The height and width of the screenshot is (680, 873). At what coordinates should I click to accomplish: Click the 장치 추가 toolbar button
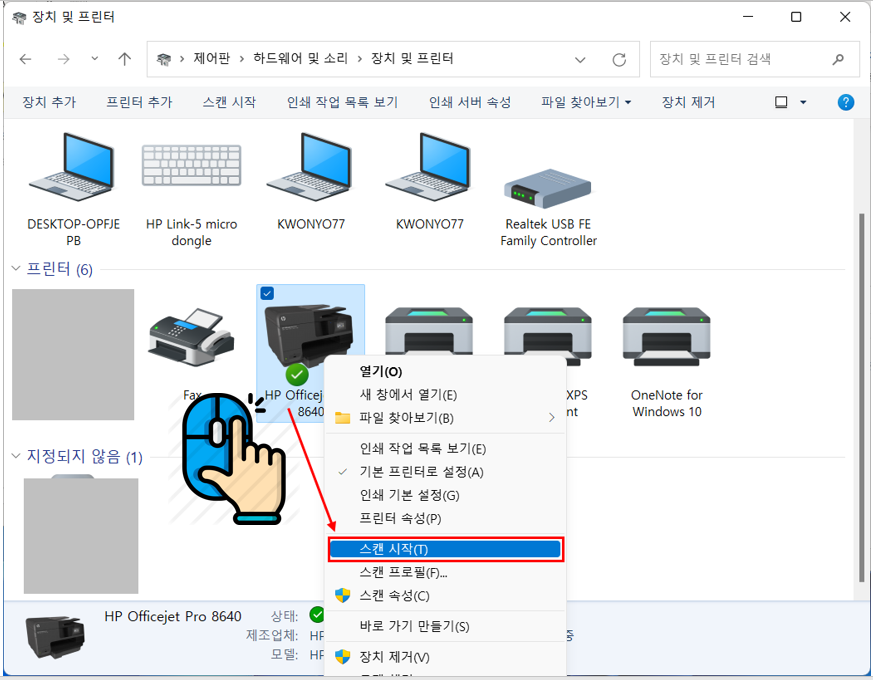click(49, 102)
